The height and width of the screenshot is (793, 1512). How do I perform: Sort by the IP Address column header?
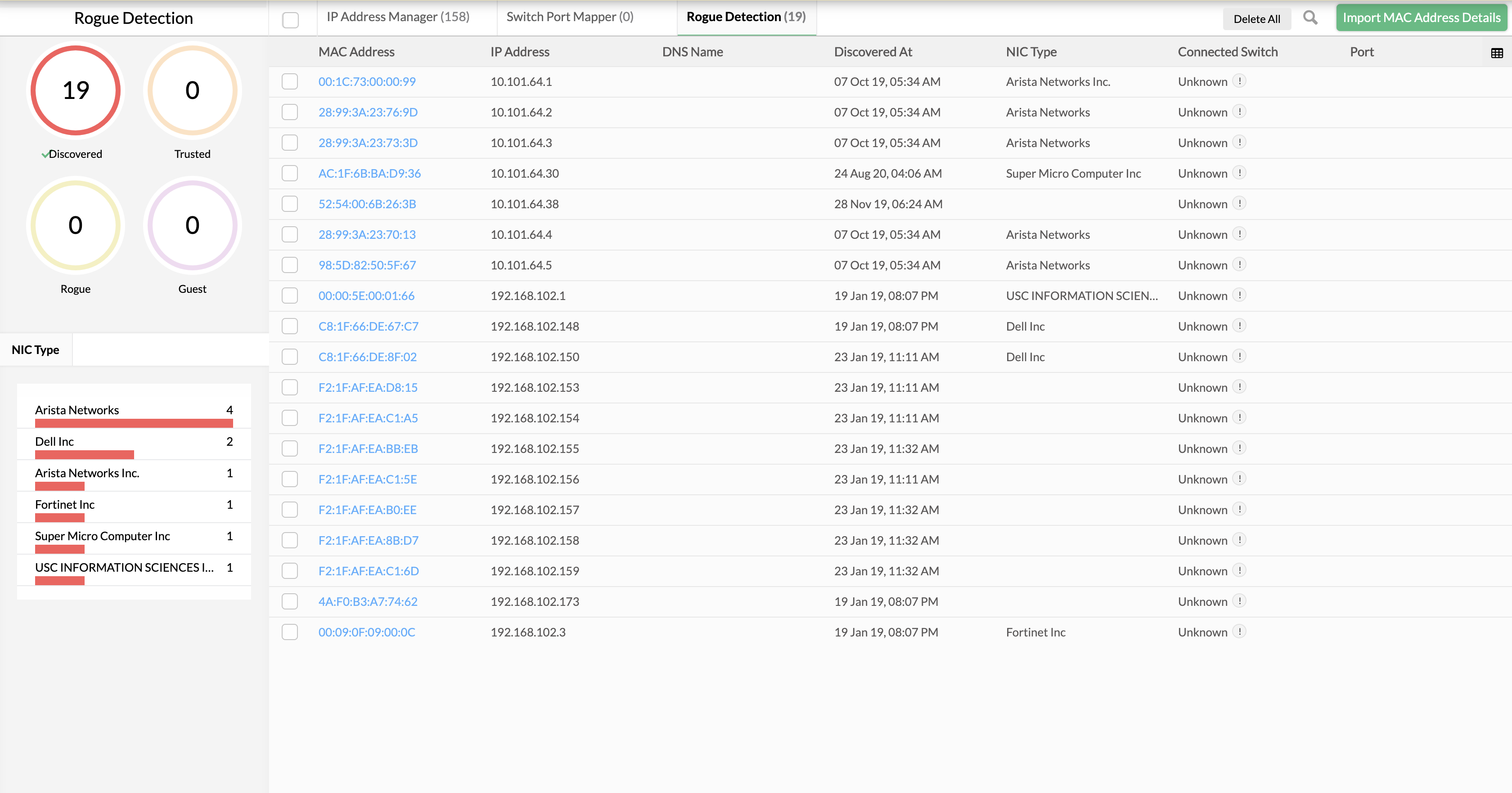520,52
